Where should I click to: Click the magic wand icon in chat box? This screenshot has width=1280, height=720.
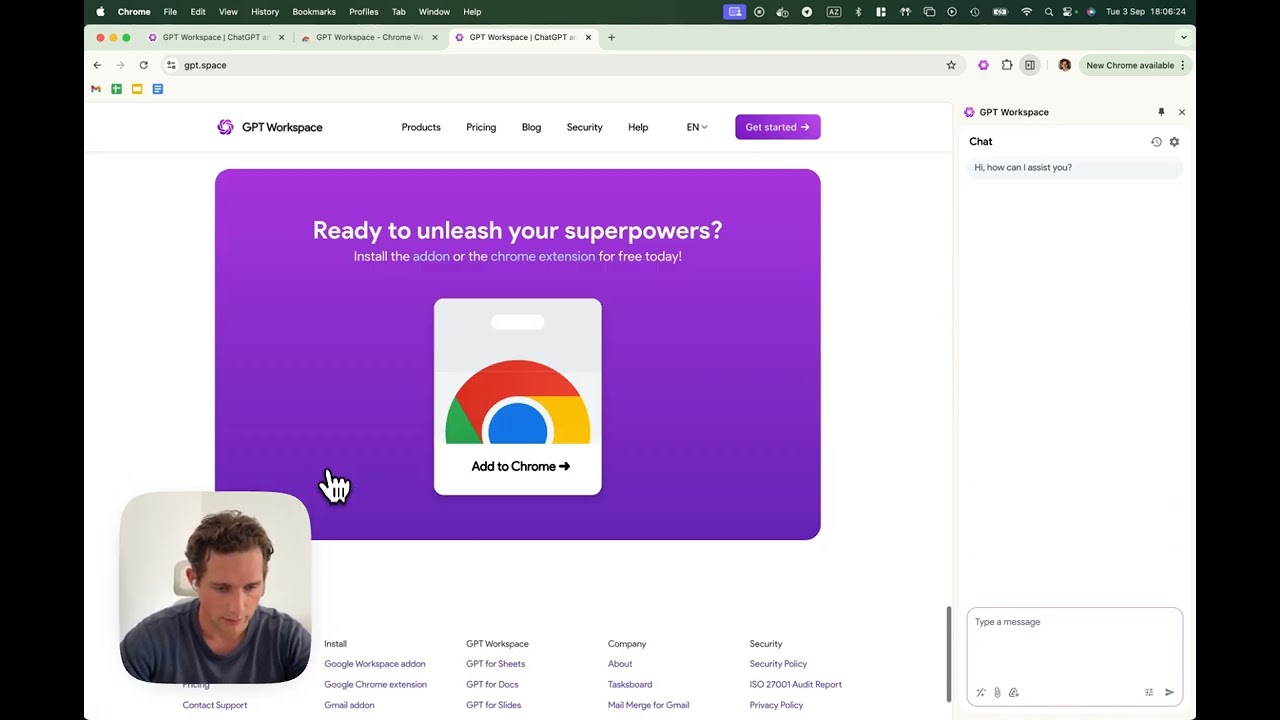coord(981,692)
